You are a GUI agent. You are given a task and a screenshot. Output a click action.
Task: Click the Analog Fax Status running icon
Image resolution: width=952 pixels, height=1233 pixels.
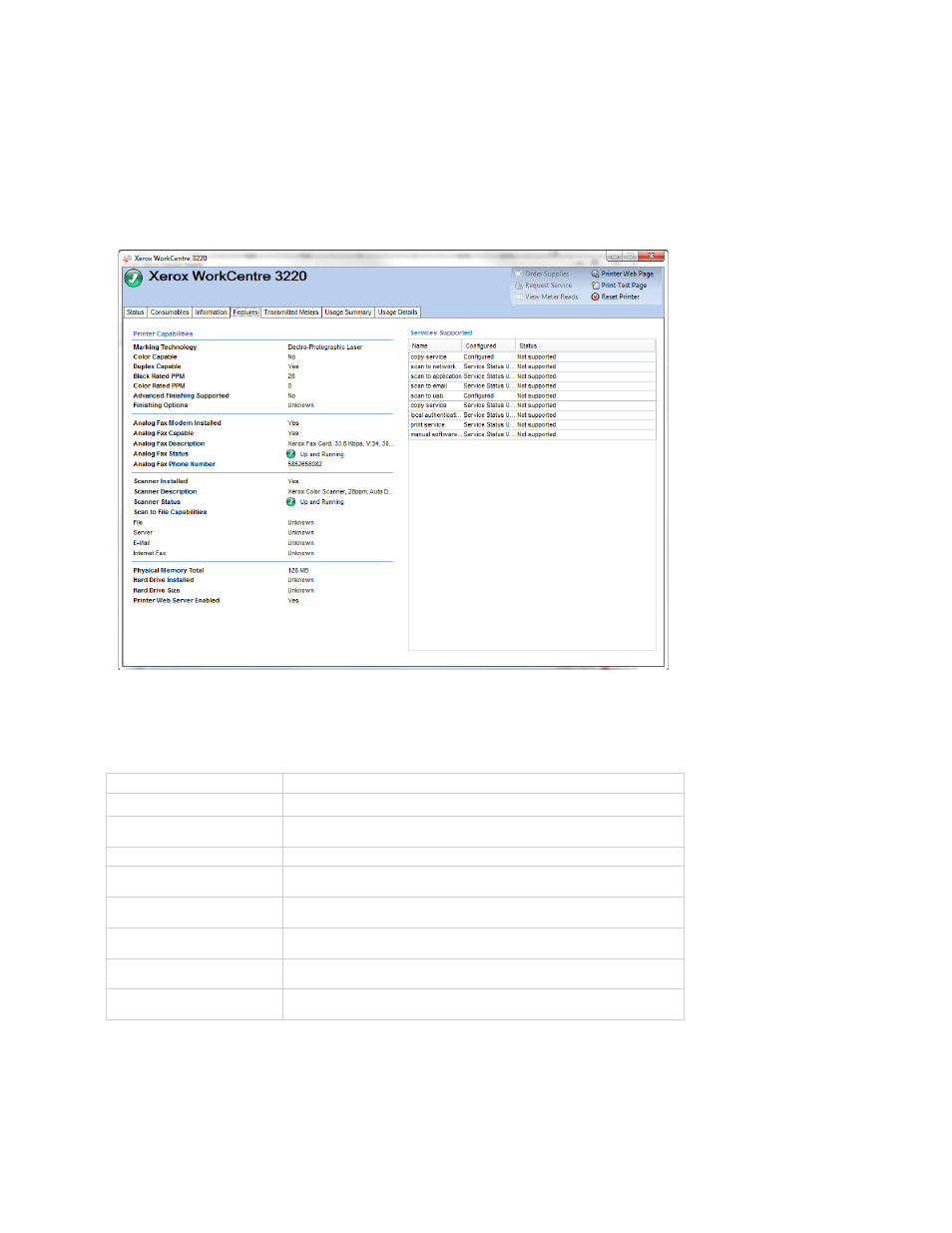[291, 454]
